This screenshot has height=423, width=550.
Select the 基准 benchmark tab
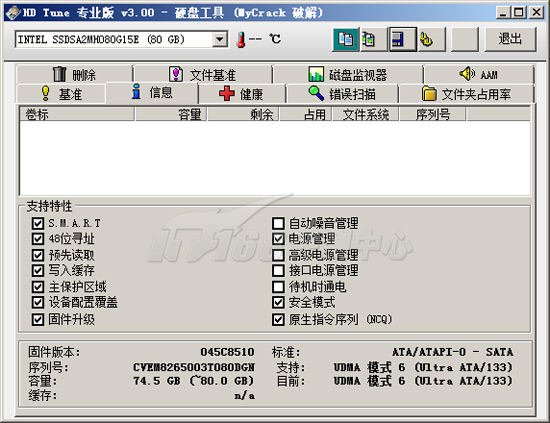pyautogui.click(x=61, y=94)
